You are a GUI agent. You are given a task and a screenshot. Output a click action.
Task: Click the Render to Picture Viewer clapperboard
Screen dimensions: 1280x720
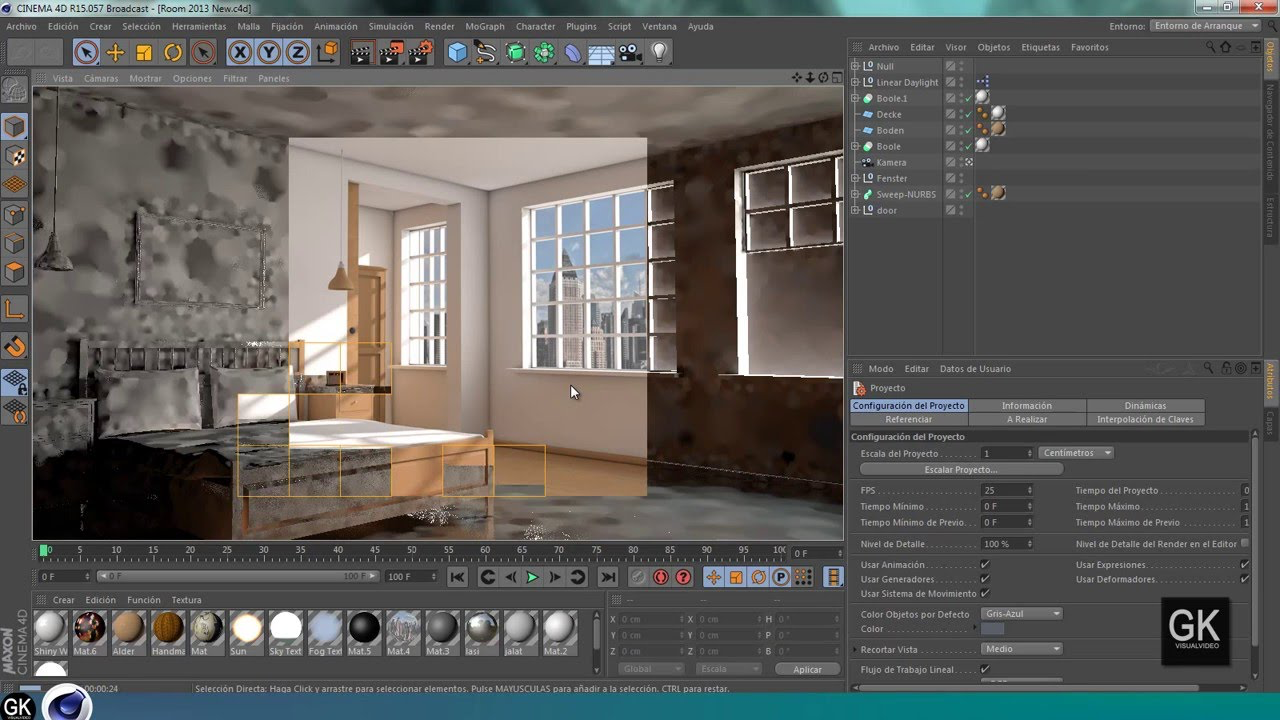coord(391,53)
